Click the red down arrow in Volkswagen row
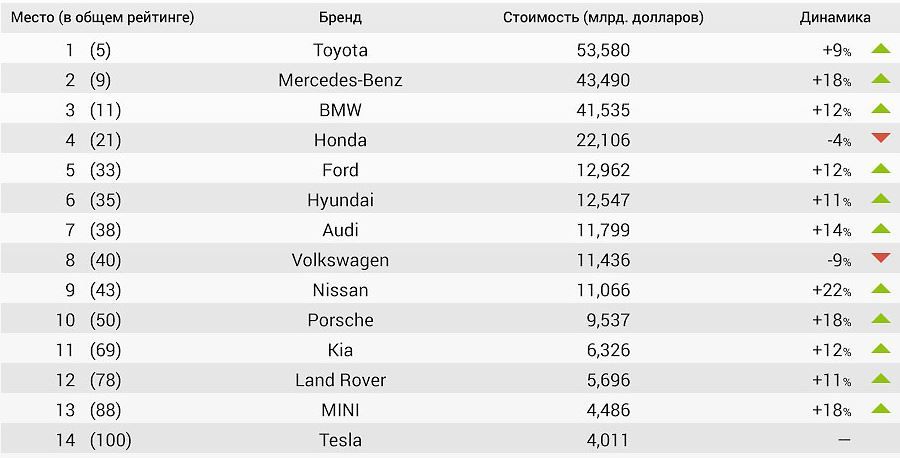 [880, 258]
